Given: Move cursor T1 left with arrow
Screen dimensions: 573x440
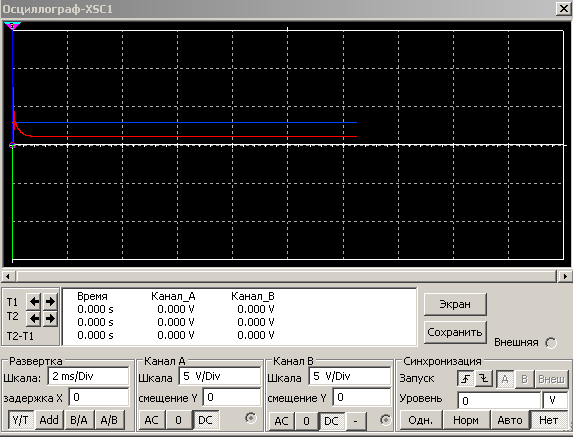Looking at the screenshot, I should coord(34,302).
